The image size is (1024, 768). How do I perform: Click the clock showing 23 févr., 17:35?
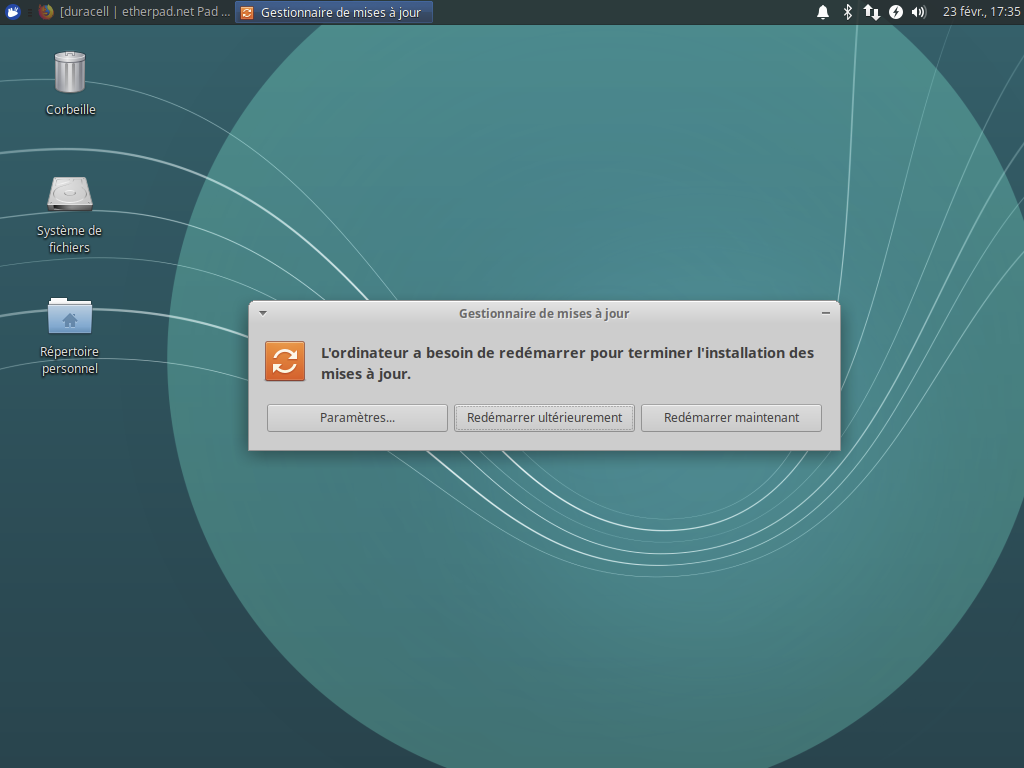[980, 12]
